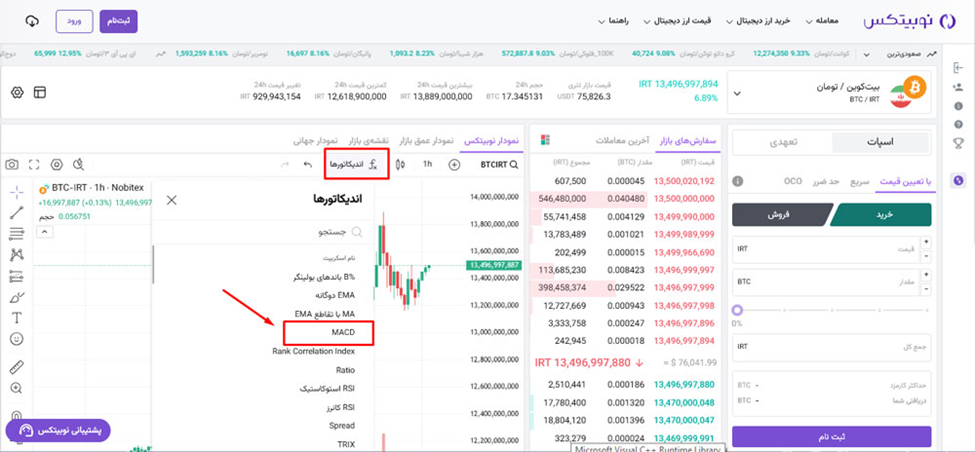
Task: Open the emoji icons tool
Action: click(17, 339)
